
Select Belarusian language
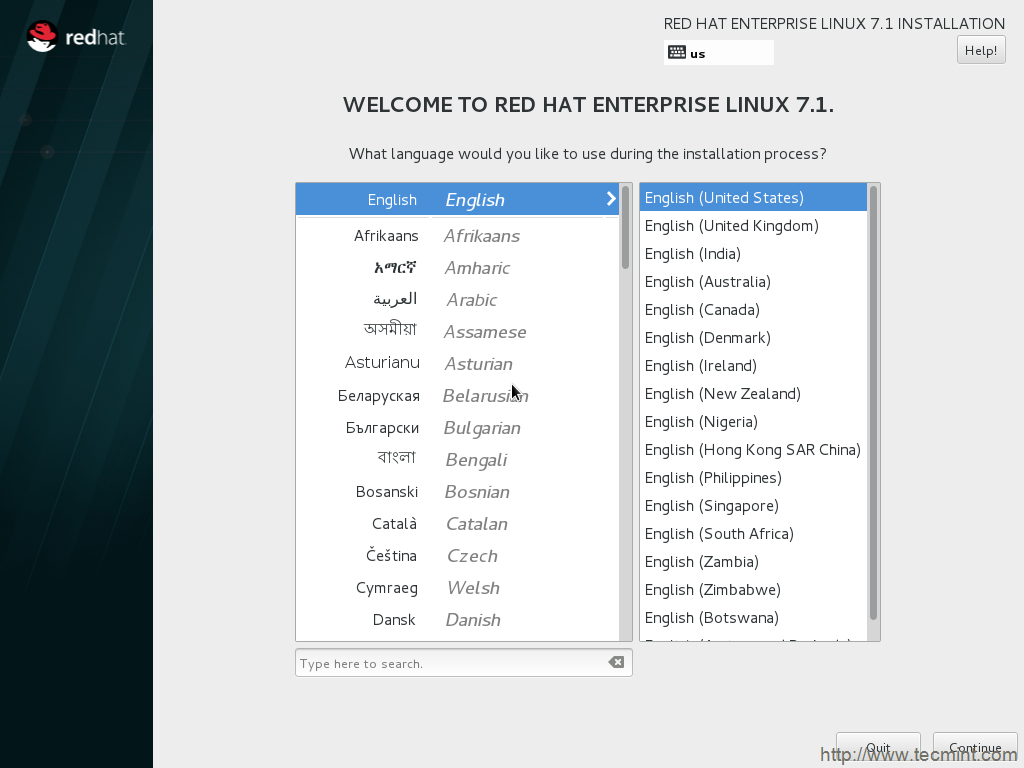tap(457, 396)
